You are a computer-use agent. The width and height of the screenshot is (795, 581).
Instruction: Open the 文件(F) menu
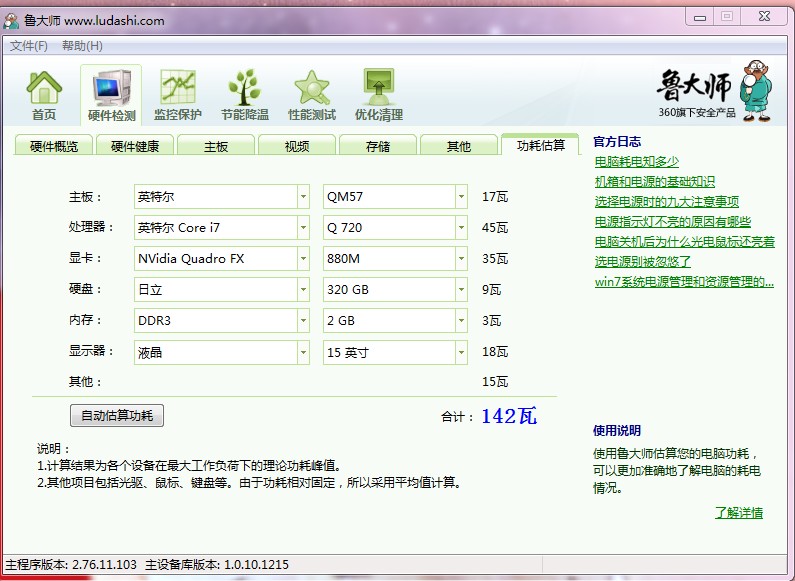point(28,46)
